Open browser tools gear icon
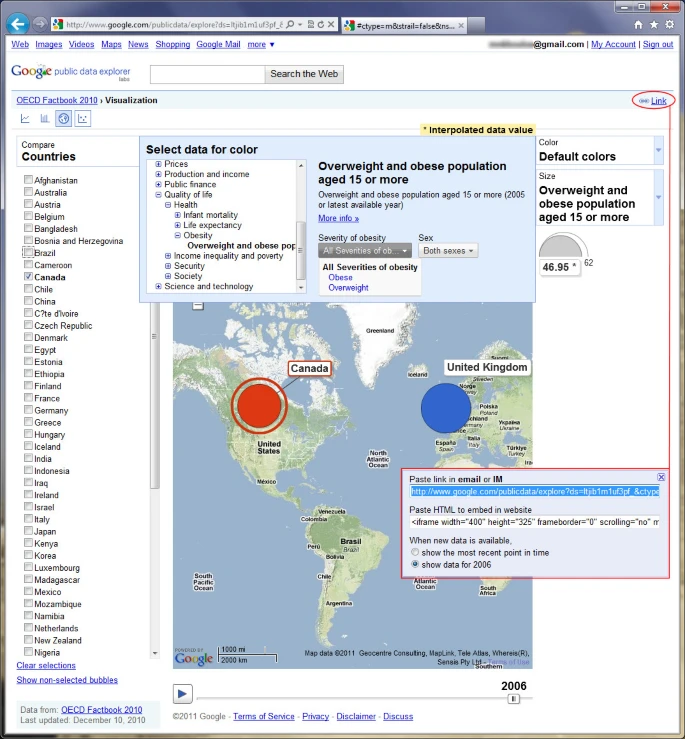The height and width of the screenshot is (739, 685). coord(669,25)
